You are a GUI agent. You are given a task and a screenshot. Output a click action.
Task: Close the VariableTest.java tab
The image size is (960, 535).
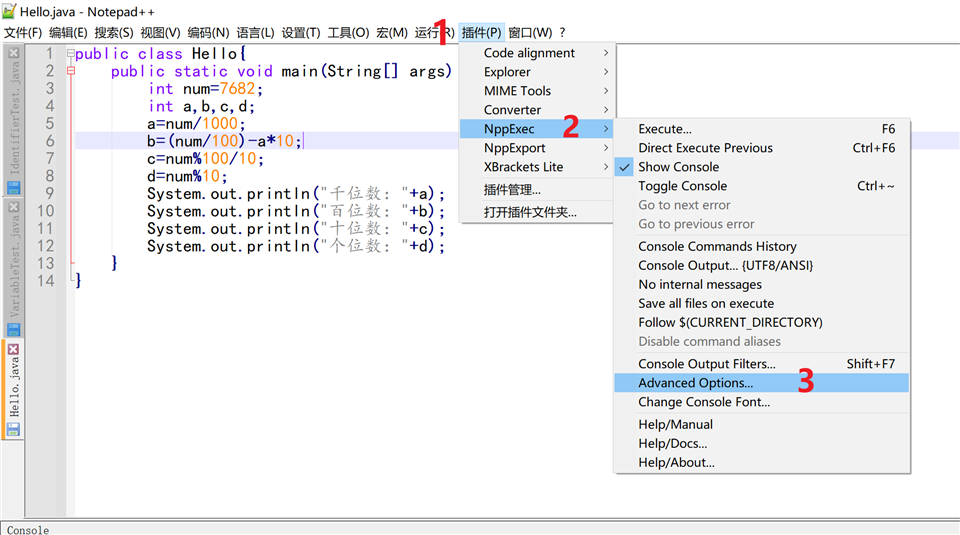[13, 207]
